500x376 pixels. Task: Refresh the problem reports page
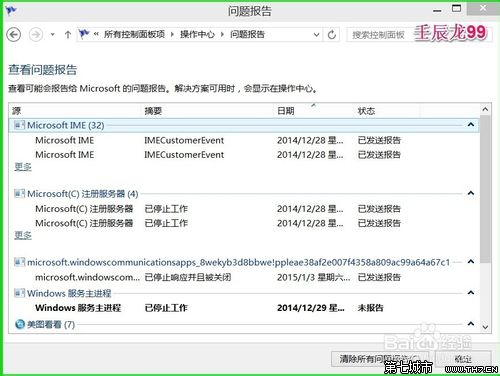(x=331, y=34)
